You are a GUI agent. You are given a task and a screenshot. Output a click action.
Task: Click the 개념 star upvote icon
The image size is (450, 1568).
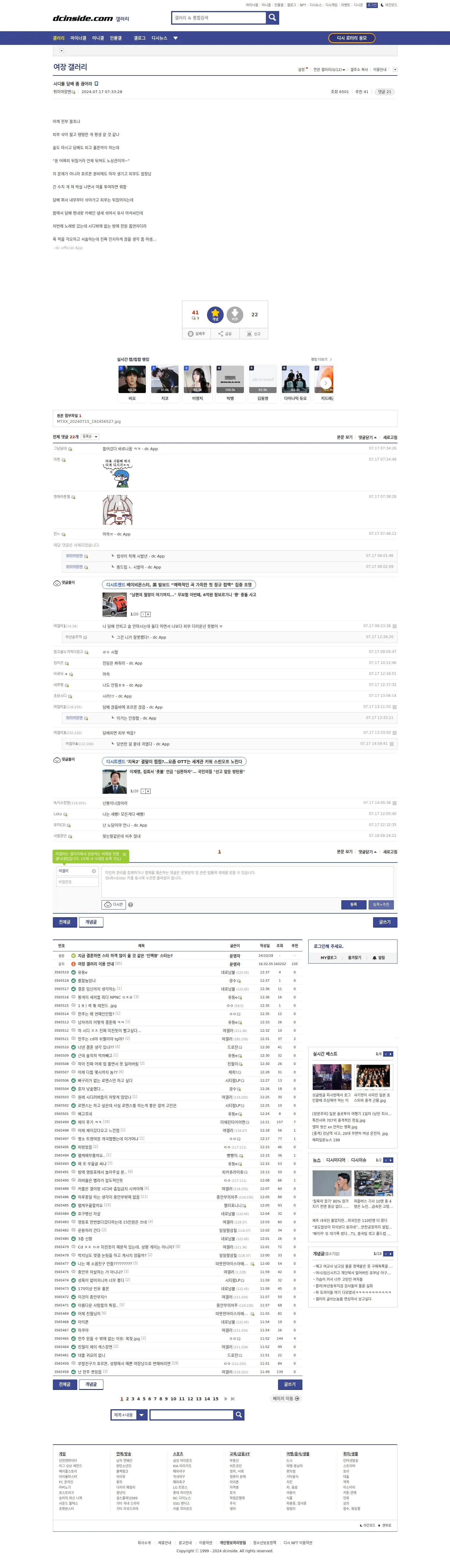215,315
